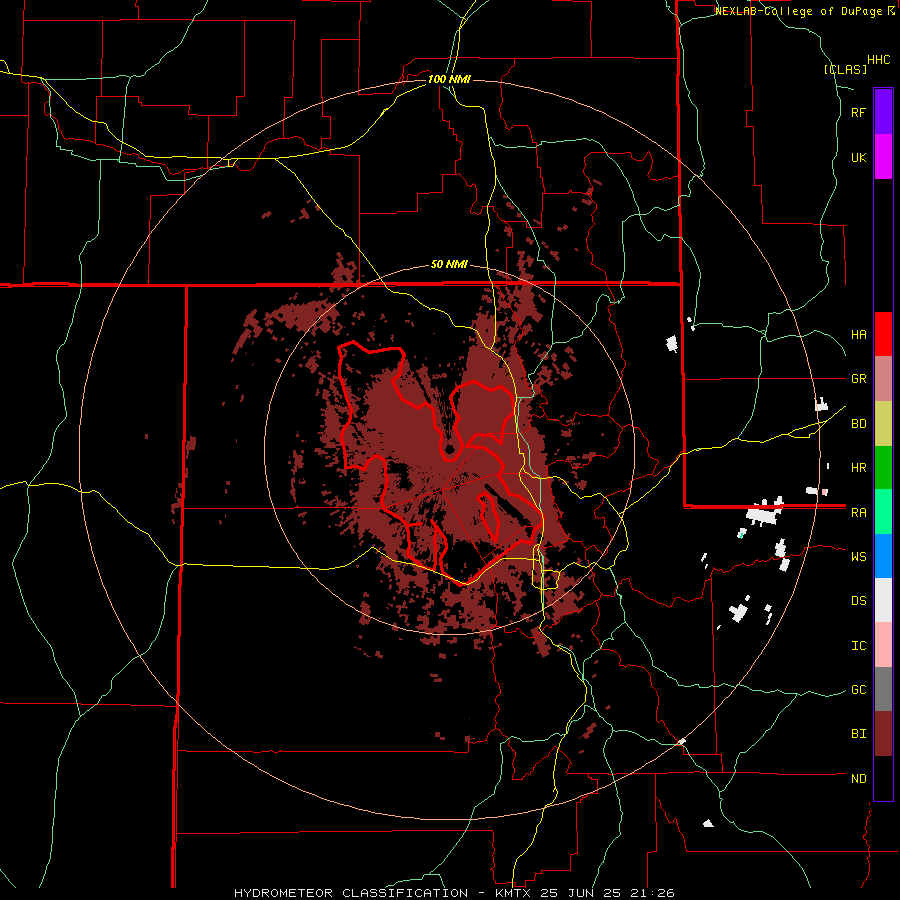
Task: Click the RA light green legend swatch
Action: [x=883, y=512]
